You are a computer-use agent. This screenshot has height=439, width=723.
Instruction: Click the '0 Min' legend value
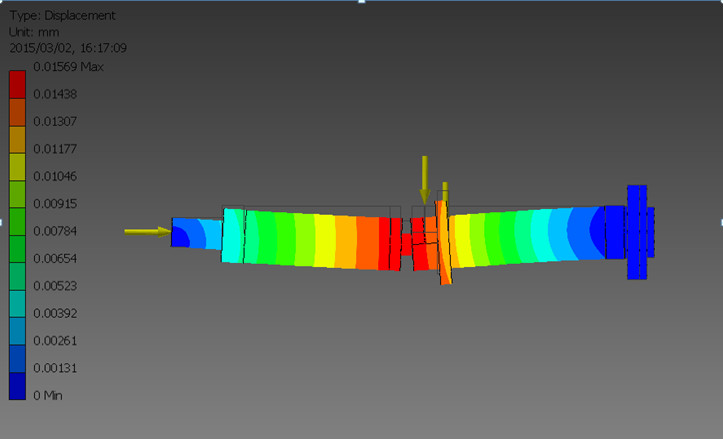click(47, 396)
